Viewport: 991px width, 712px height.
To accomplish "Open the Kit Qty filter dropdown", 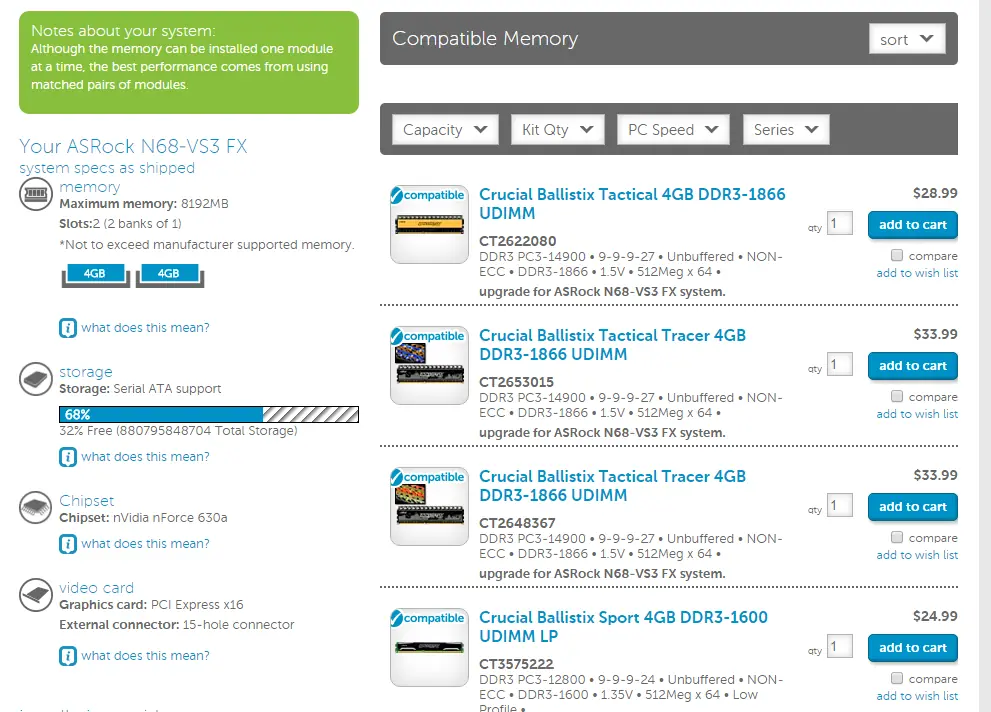I will (x=557, y=130).
